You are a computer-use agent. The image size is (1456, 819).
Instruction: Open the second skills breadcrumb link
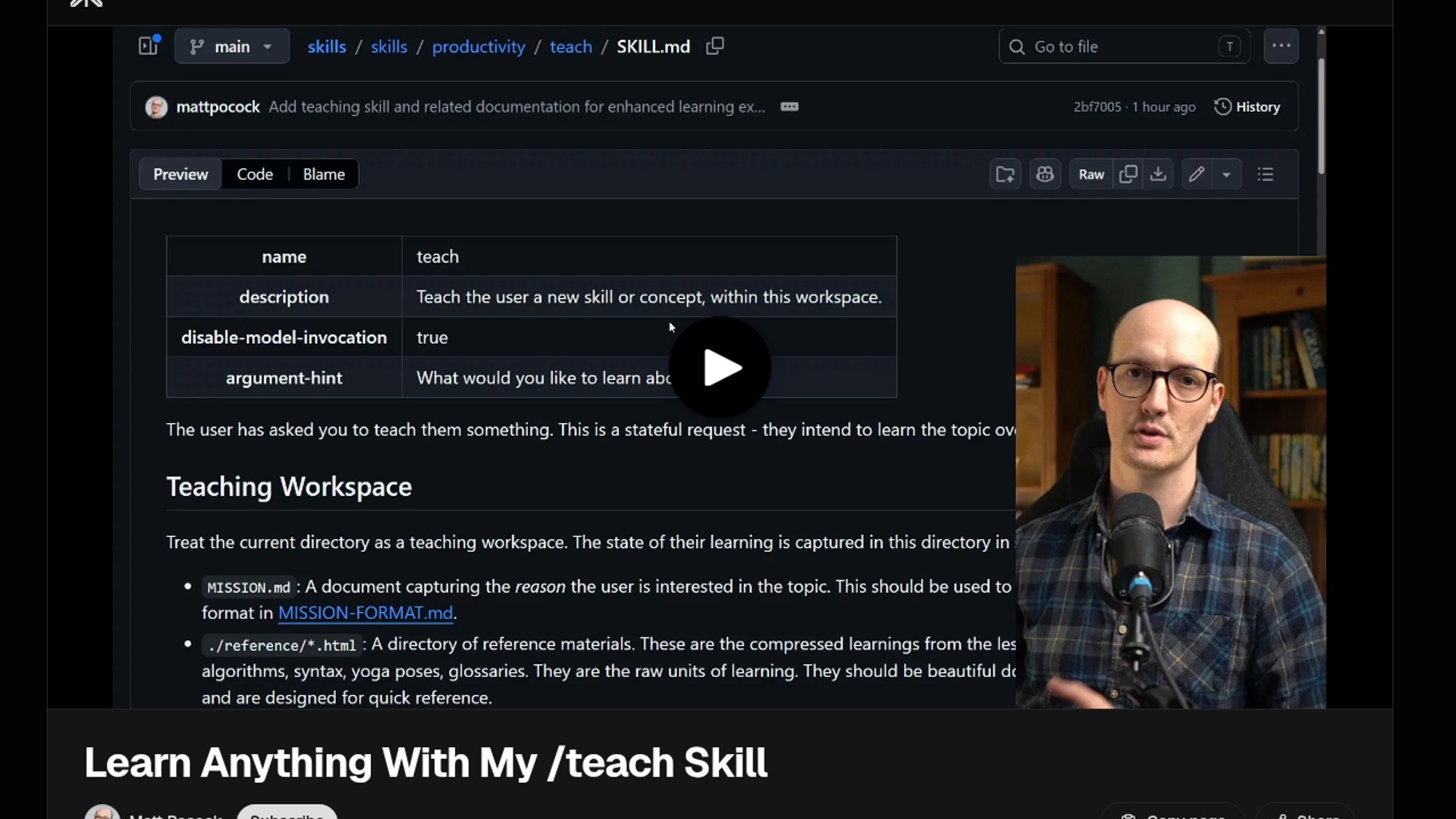389,46
